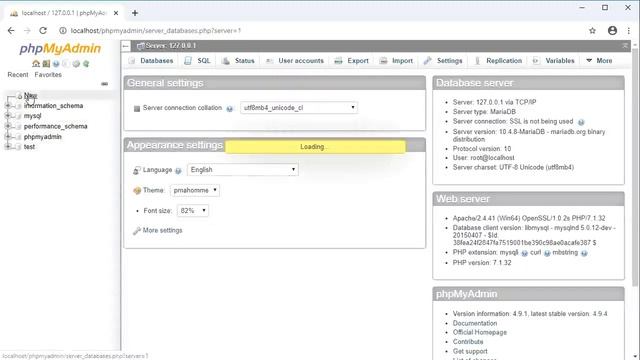Open the Contribute link
640x360 pixels.
468,342
